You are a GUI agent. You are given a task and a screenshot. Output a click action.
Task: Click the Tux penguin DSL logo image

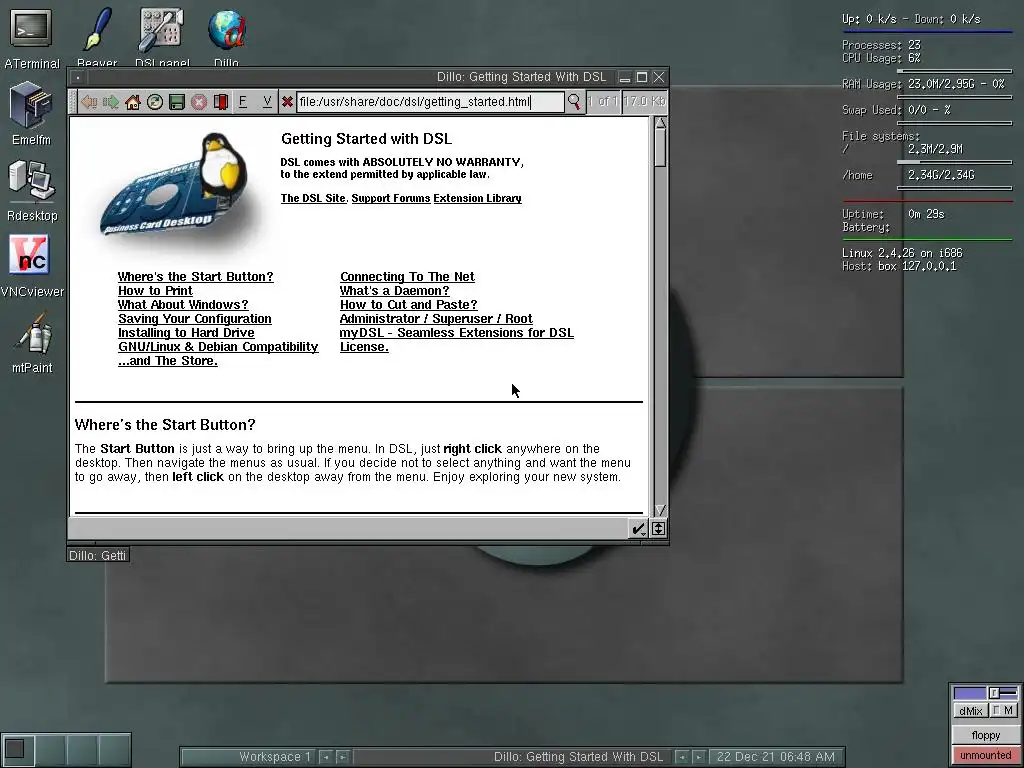click(175, 187)
